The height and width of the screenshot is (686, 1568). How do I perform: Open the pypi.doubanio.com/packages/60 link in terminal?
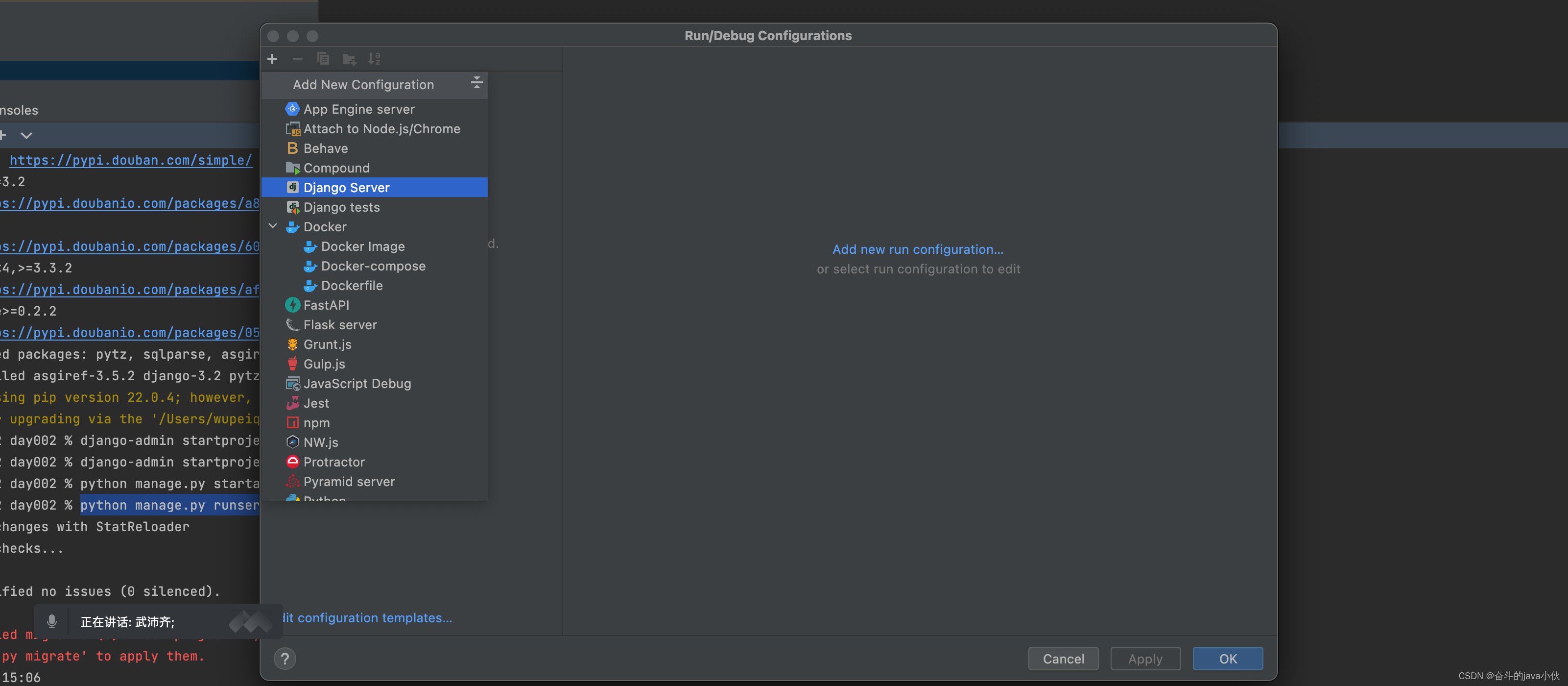coord(130,247)
